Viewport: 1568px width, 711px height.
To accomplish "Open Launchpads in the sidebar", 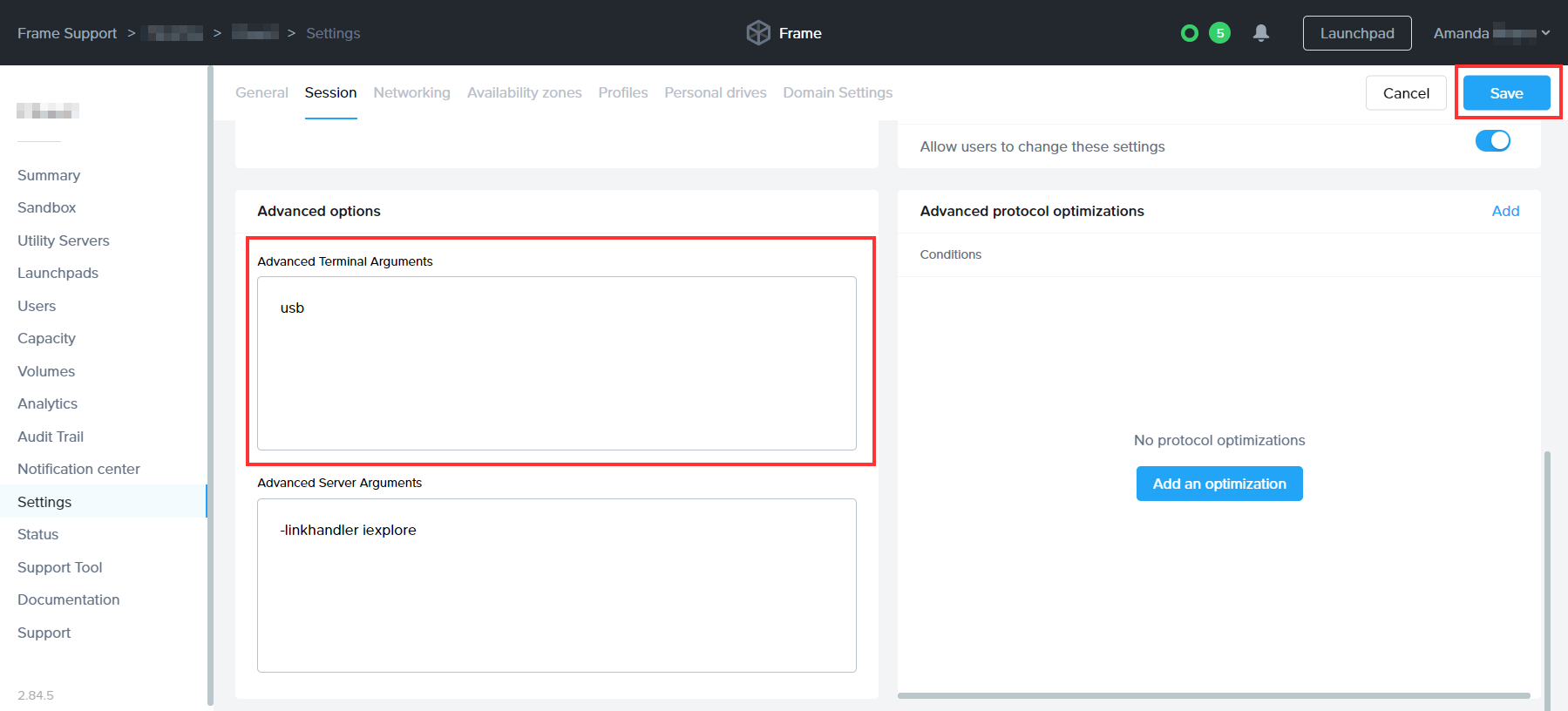I will [58, 273].
